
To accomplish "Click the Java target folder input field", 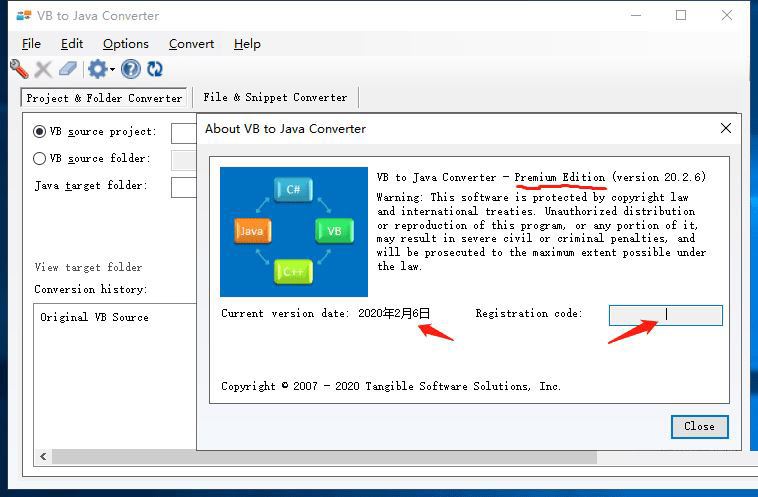I will tap(184, 187).
